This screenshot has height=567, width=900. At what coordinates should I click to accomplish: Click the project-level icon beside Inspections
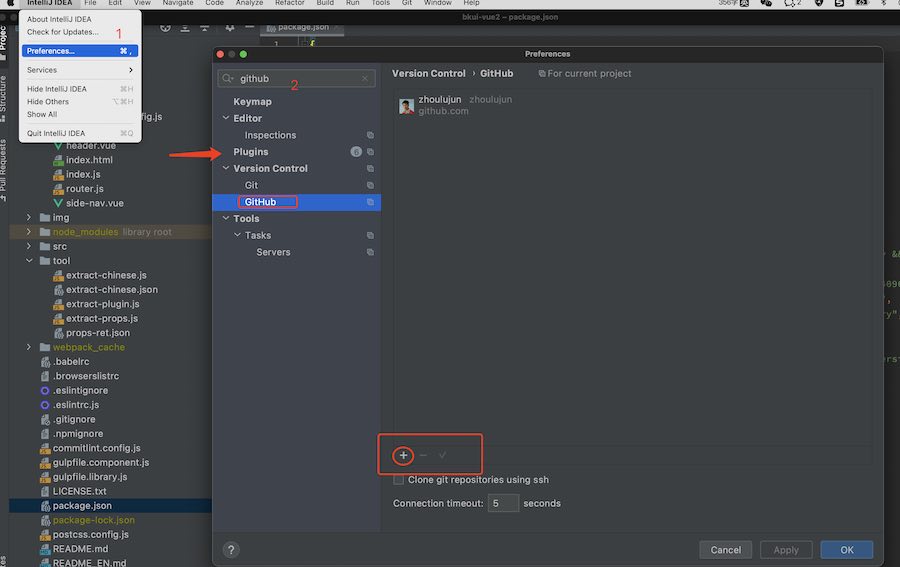[x=370, y=135]
